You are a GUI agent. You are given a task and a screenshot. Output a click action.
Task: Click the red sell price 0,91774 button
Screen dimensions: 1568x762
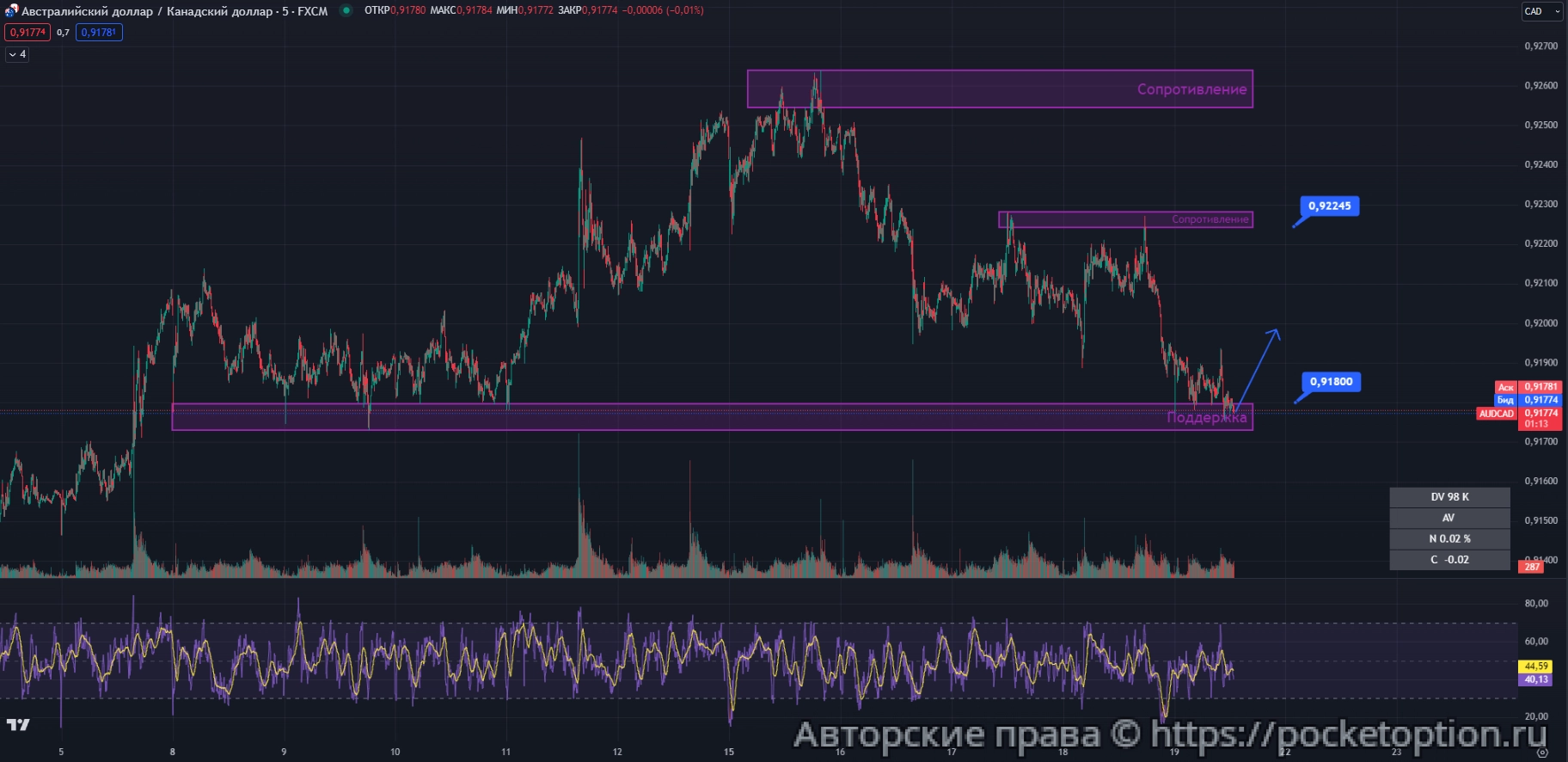click(x=28, y=33)
